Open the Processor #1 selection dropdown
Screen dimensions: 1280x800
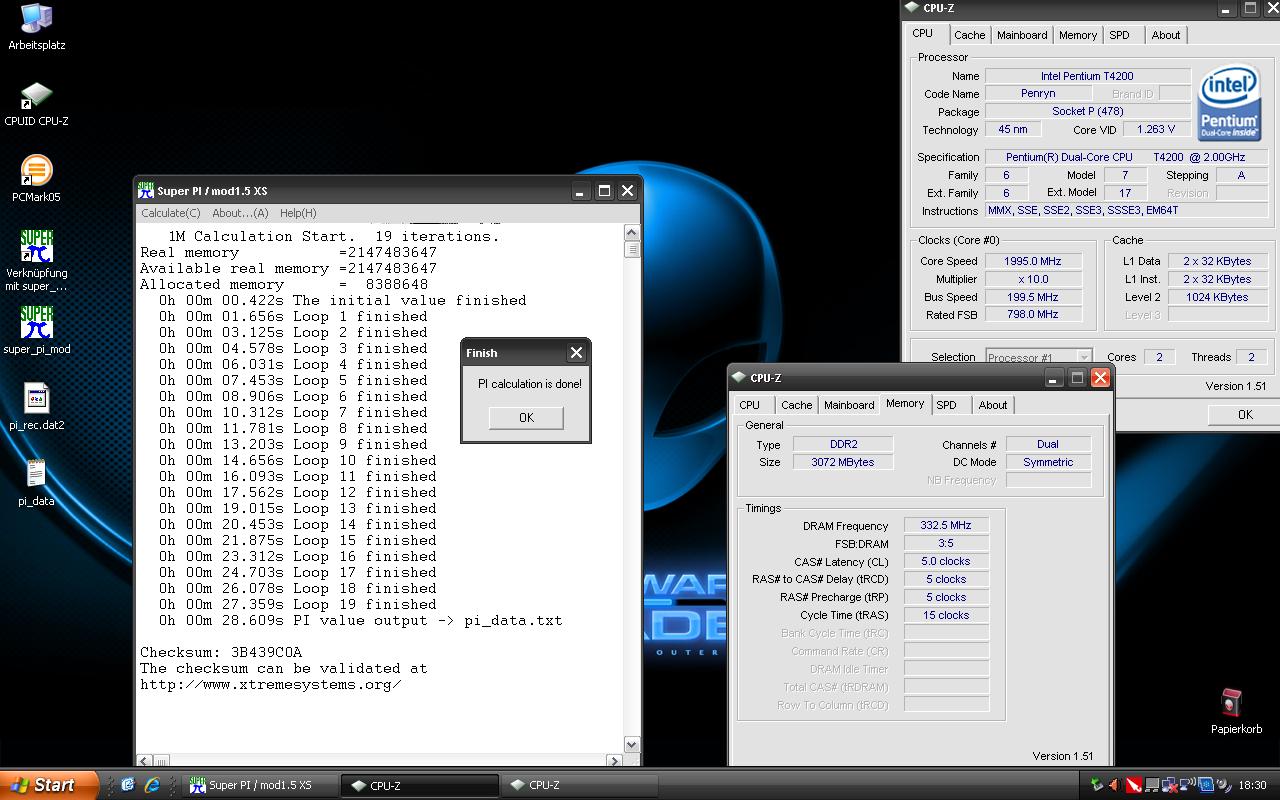1038,357
